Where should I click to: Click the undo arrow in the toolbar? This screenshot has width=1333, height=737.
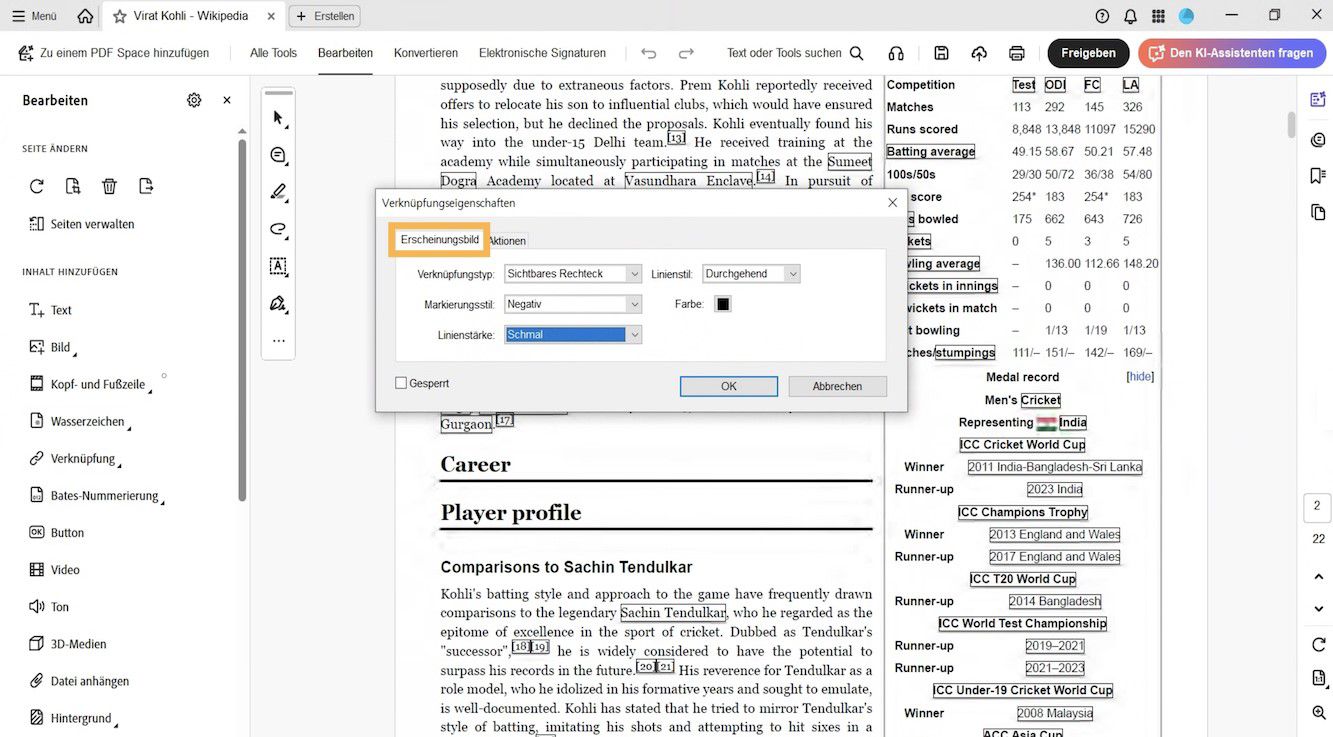[649, 53]
